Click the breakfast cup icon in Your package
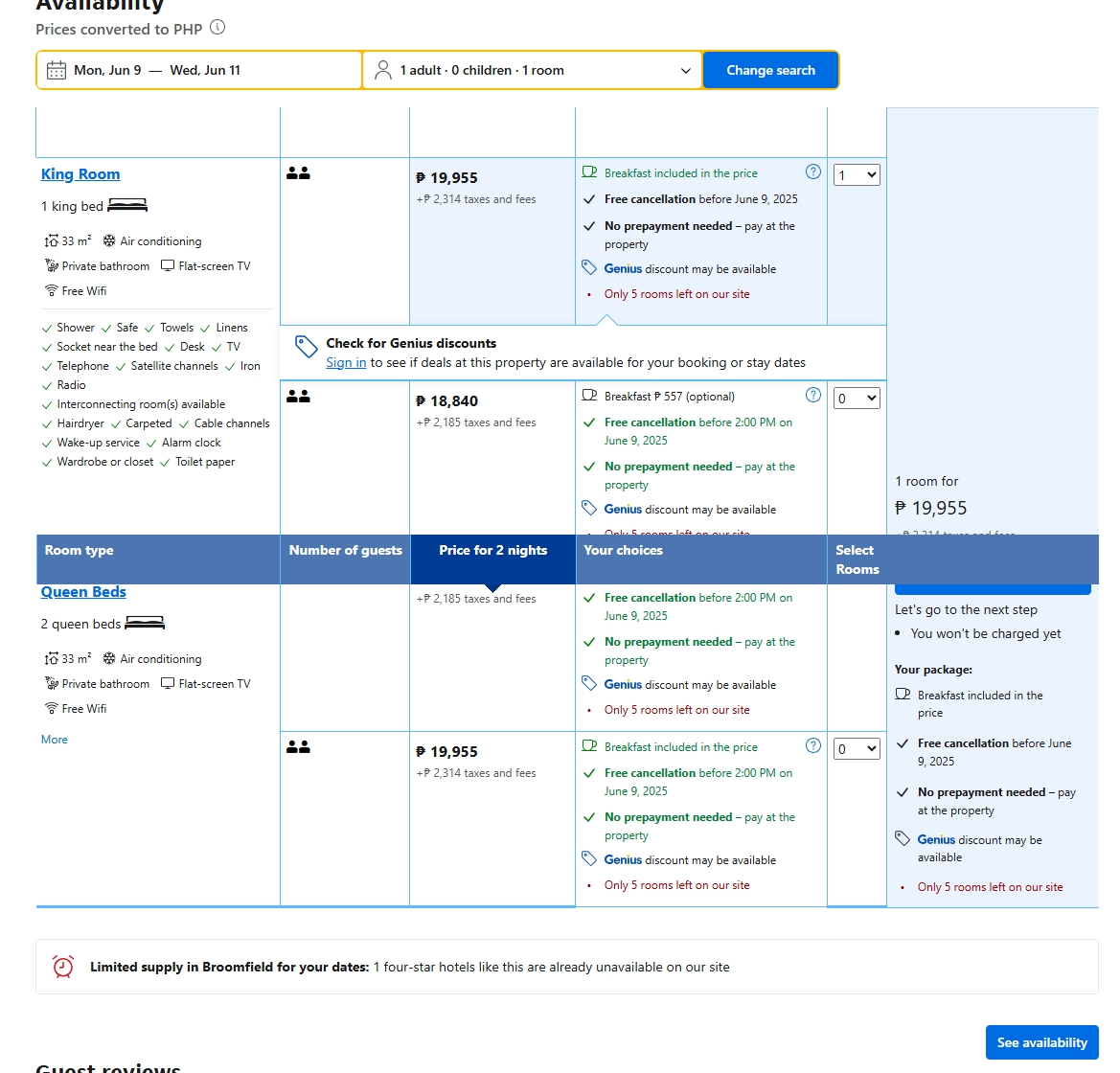This screenshot has height=1073, width=1120. pos(903,695)
